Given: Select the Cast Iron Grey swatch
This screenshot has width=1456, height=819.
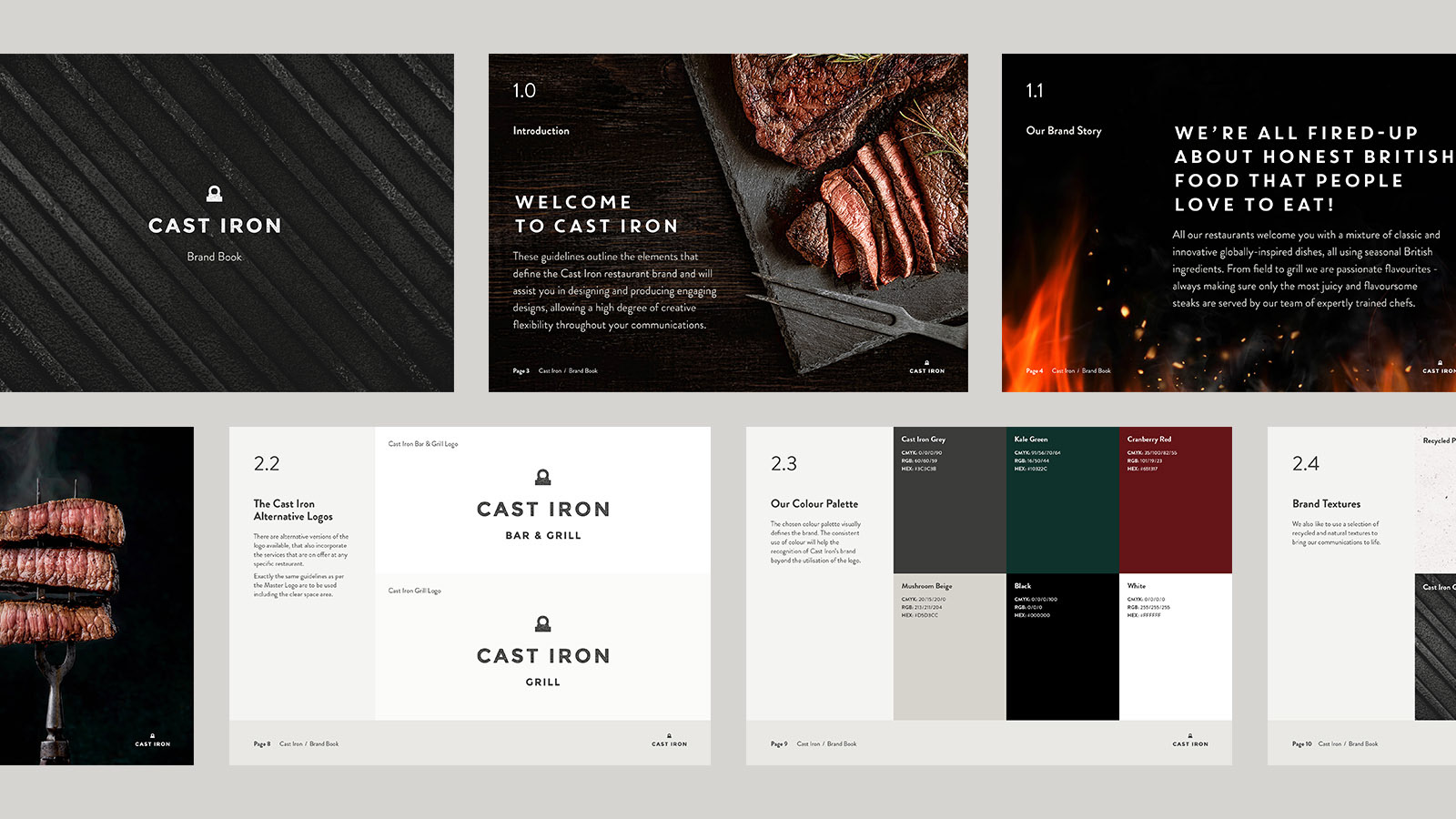Looking at the screenshot, I should click(950, 500).
